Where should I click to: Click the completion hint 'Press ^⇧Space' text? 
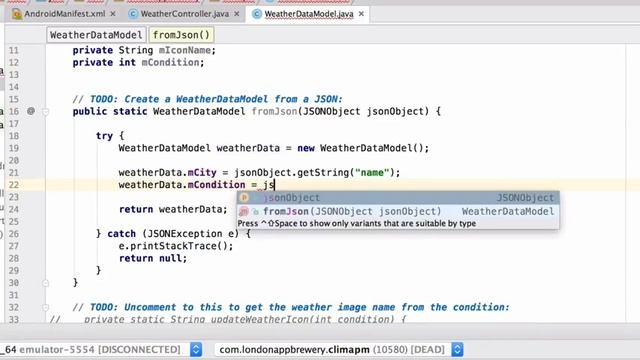pos(357,224)
